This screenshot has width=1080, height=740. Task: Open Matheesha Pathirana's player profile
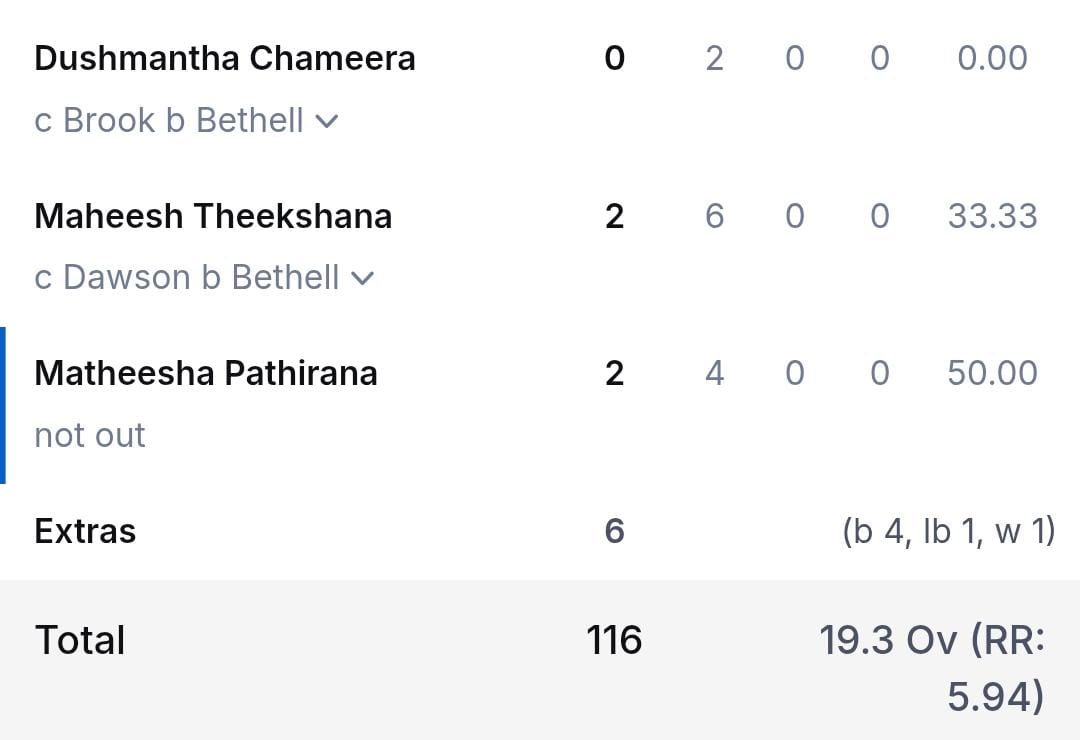pos(206,373)
